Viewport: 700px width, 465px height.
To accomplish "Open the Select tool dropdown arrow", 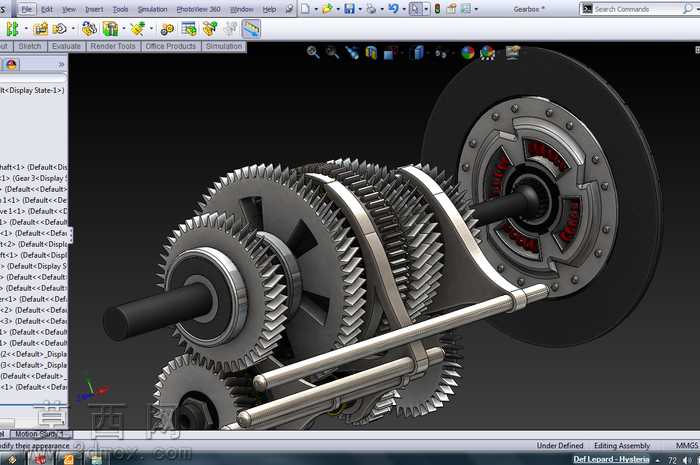I will click(x=426, y=9).
